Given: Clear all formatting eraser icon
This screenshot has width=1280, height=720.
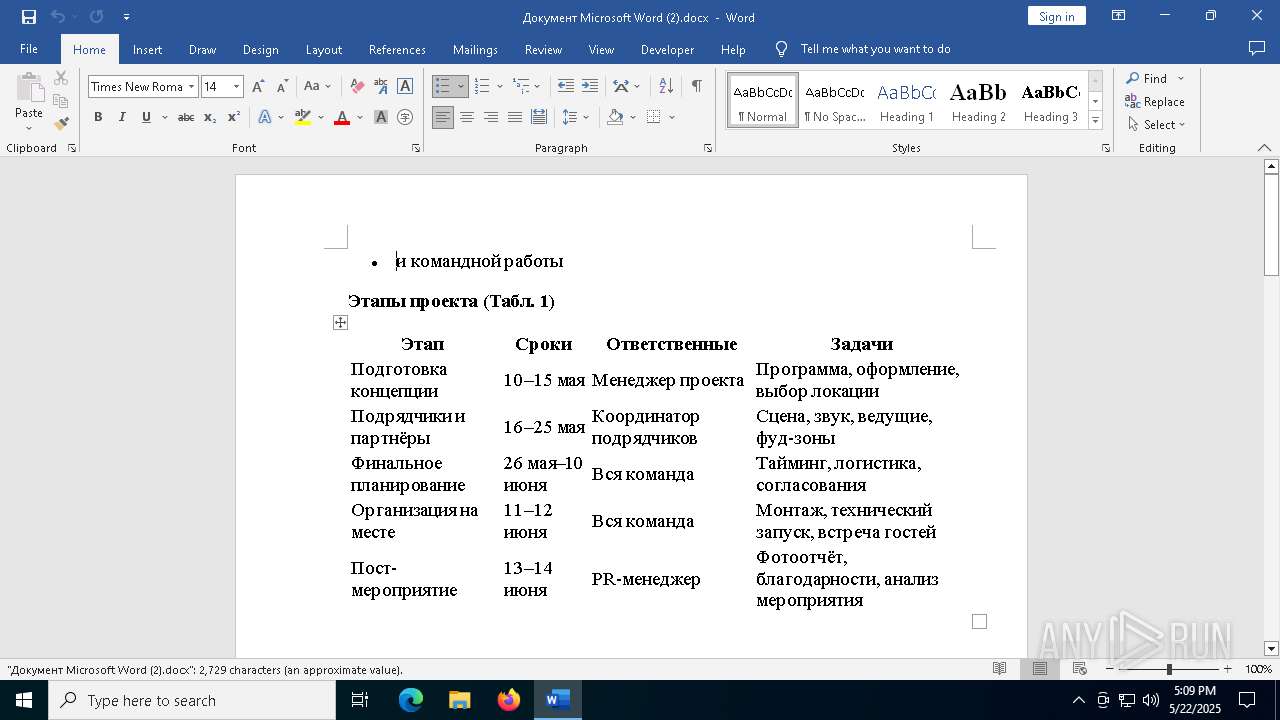Looking at the screenshot, I should pos(357,87).
